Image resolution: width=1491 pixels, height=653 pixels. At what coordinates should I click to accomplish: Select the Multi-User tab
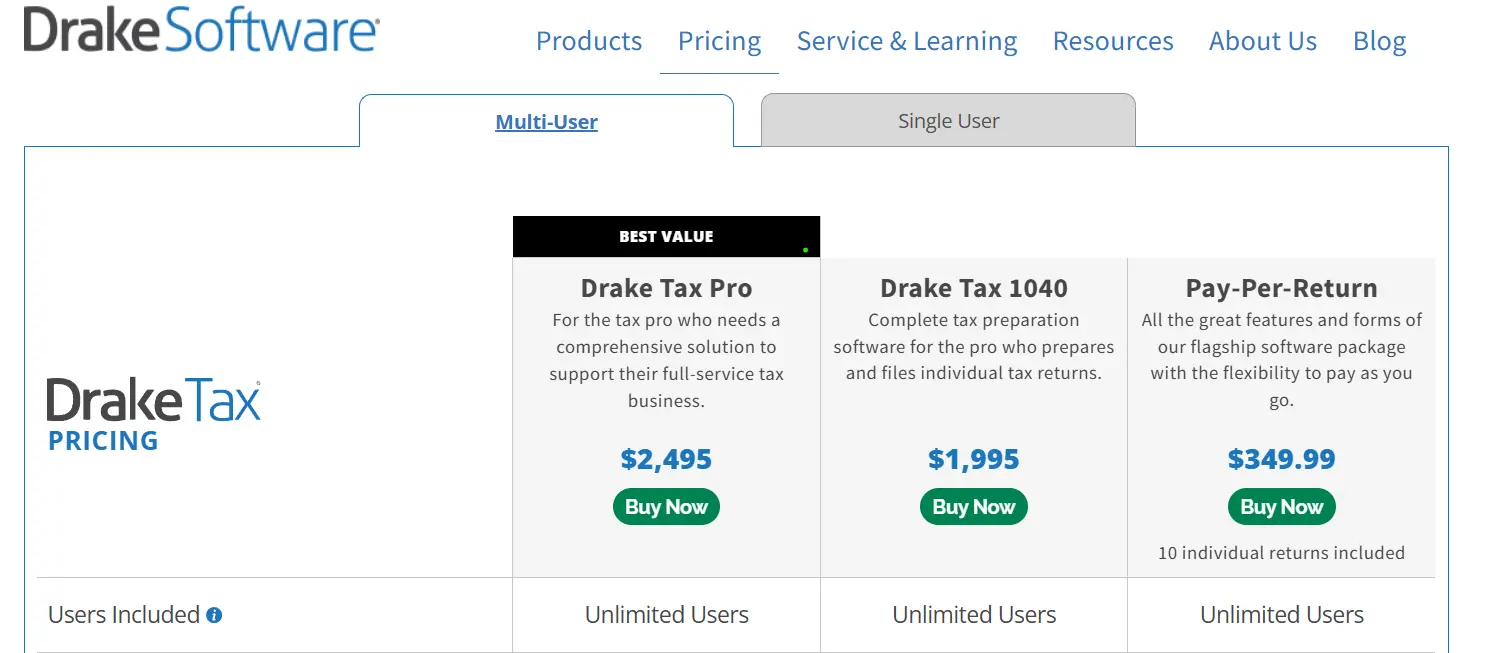(547, 121)
